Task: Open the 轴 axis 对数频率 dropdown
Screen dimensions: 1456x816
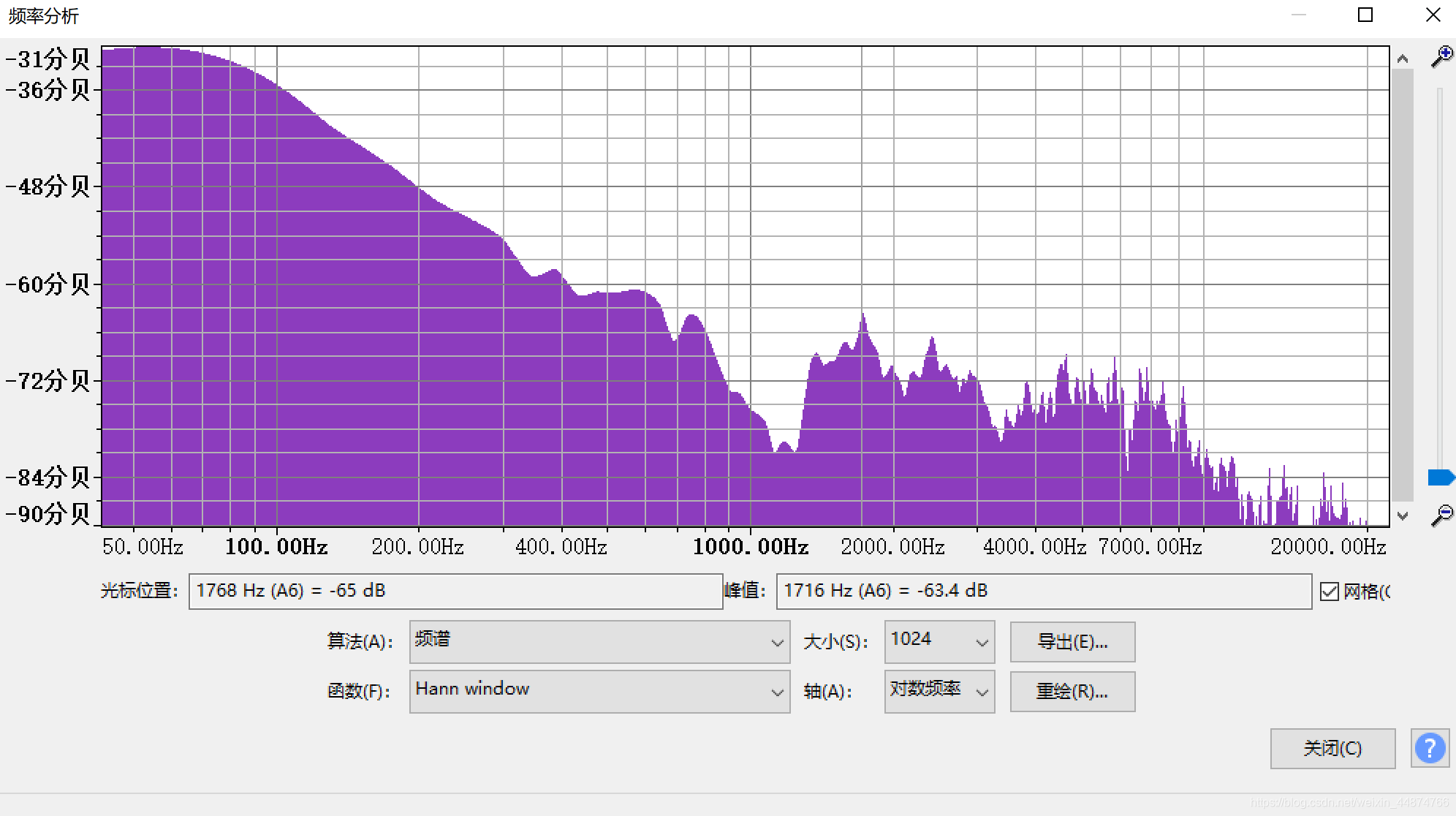Action: [x=939, y=691]
